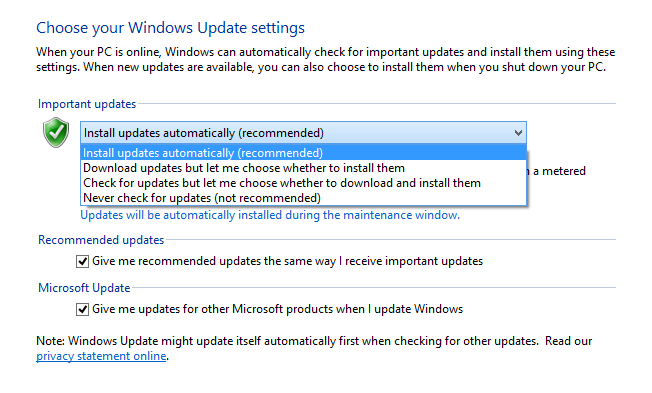Click the Give me recommended updates label
652x393 pixels.
(x=287, y=261)
